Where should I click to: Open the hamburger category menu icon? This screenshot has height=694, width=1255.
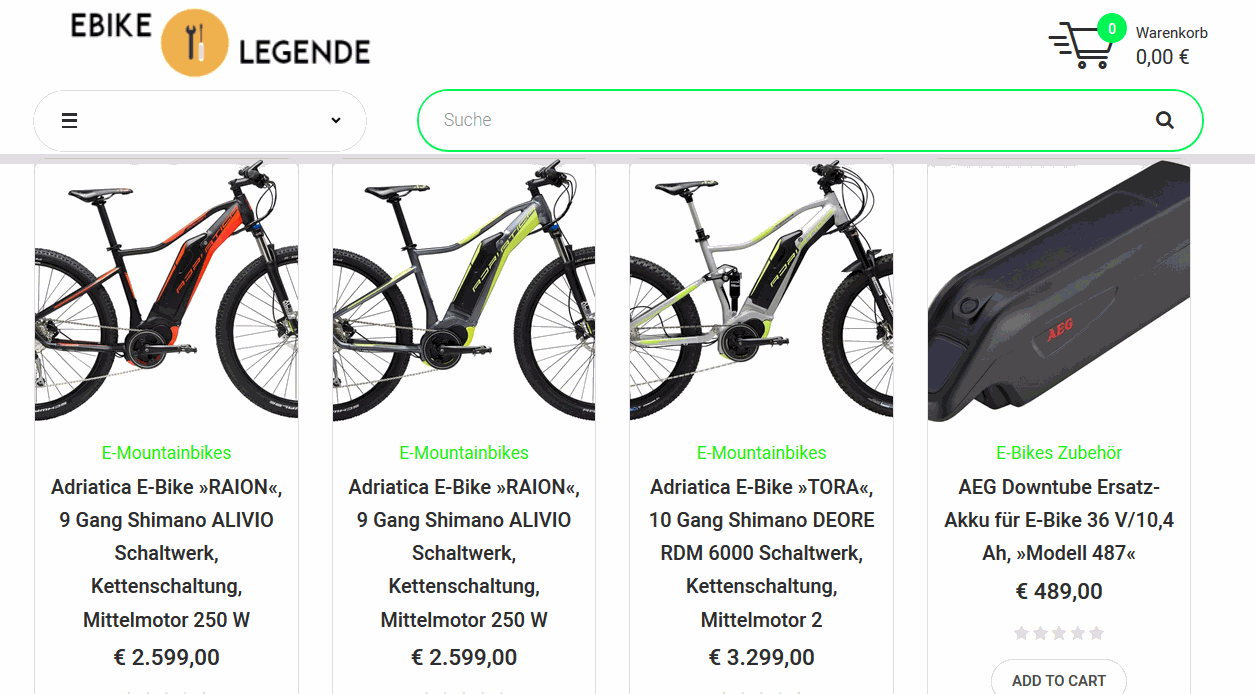[70, 121]
